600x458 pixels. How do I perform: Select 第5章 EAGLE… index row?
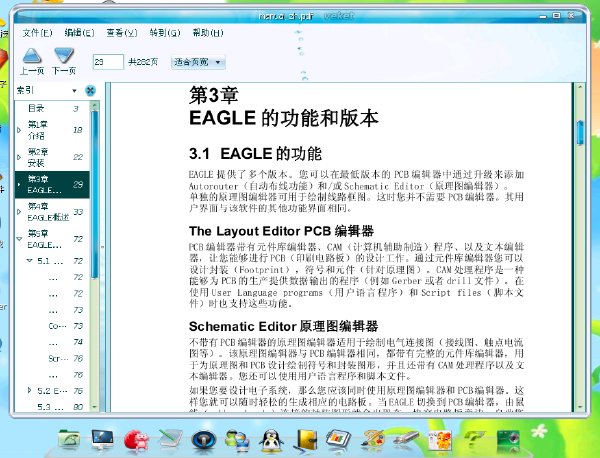click(52, 239)
